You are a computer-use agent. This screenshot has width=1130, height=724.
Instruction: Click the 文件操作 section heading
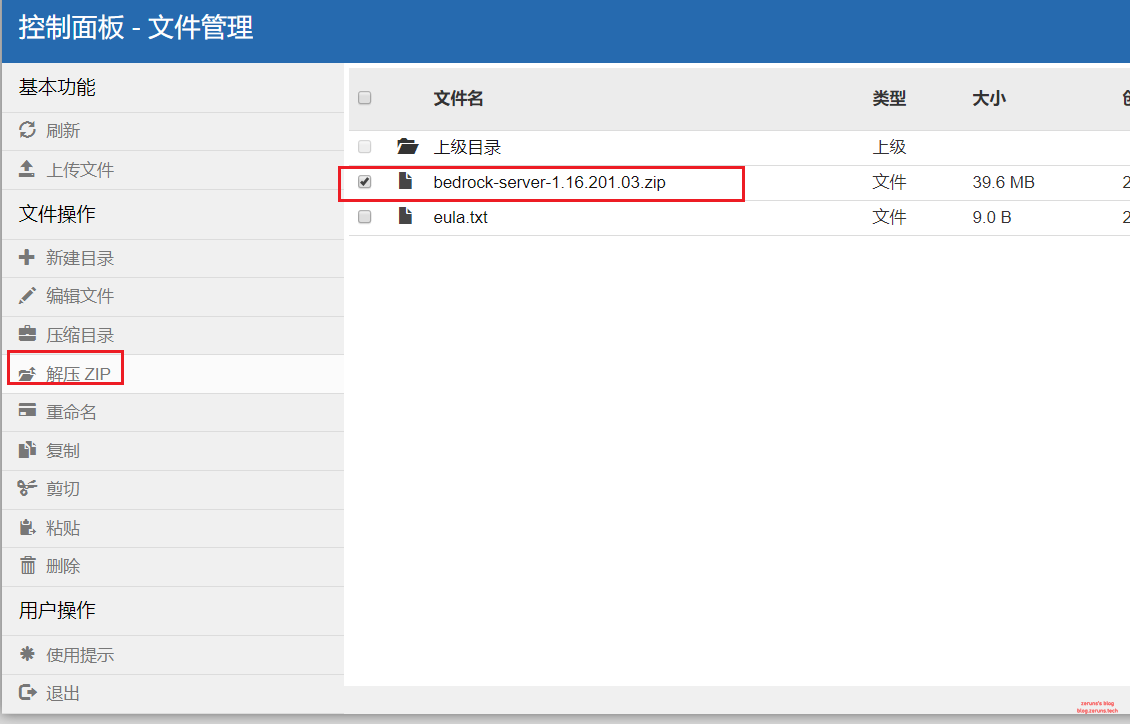pyautogui.click(x=57, y=214)
